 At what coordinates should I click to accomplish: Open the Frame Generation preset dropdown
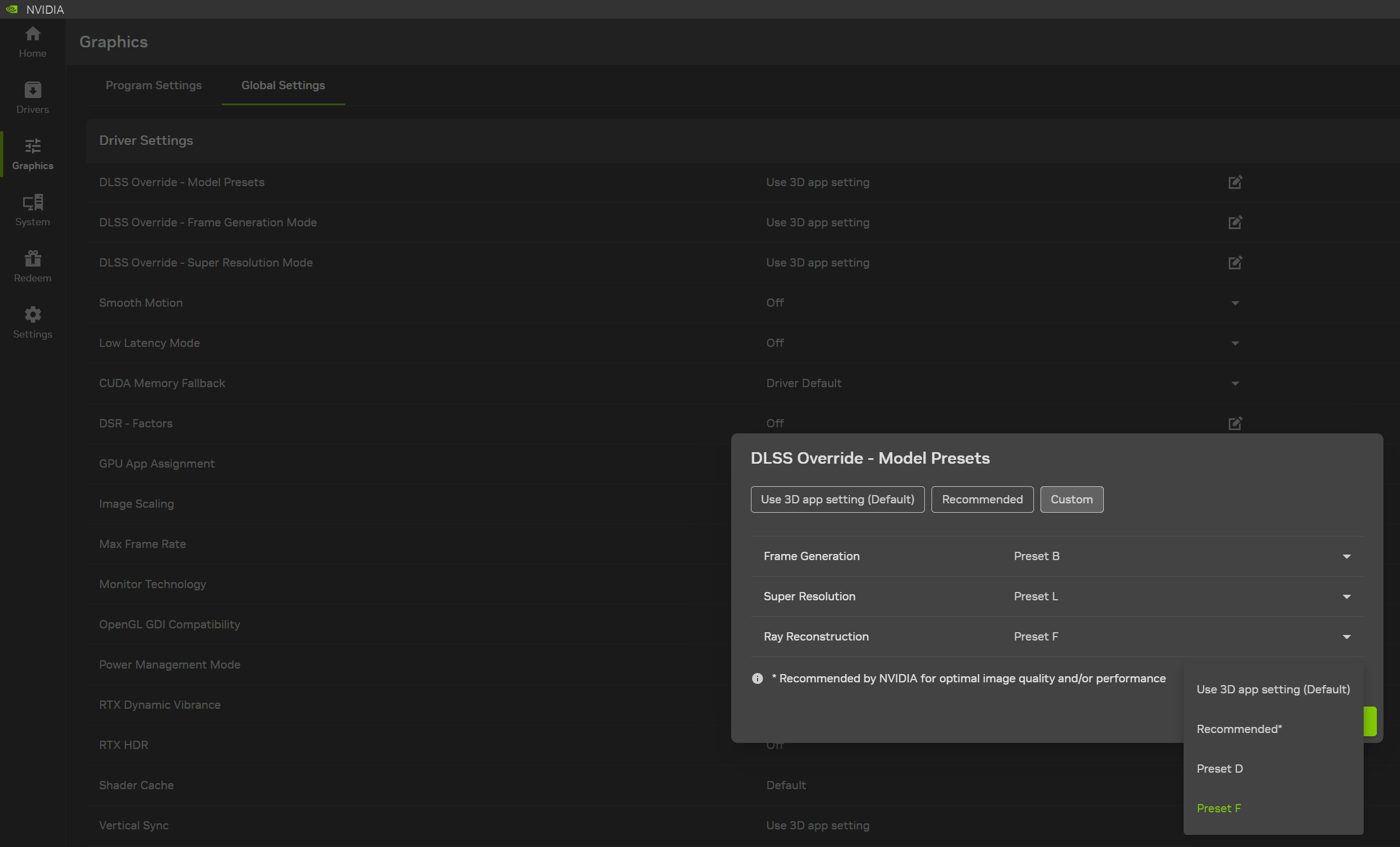(x=1346, y=557)
